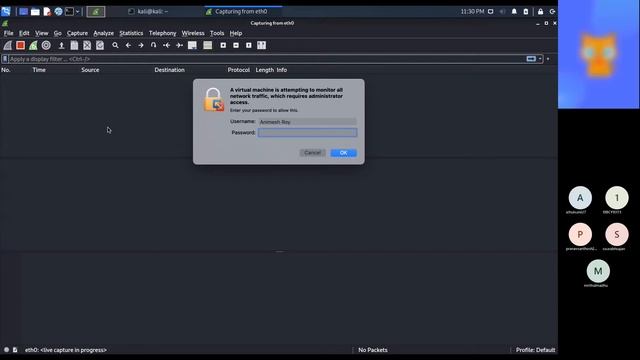Click the Profile: Default status bar entry

point(535,350)
